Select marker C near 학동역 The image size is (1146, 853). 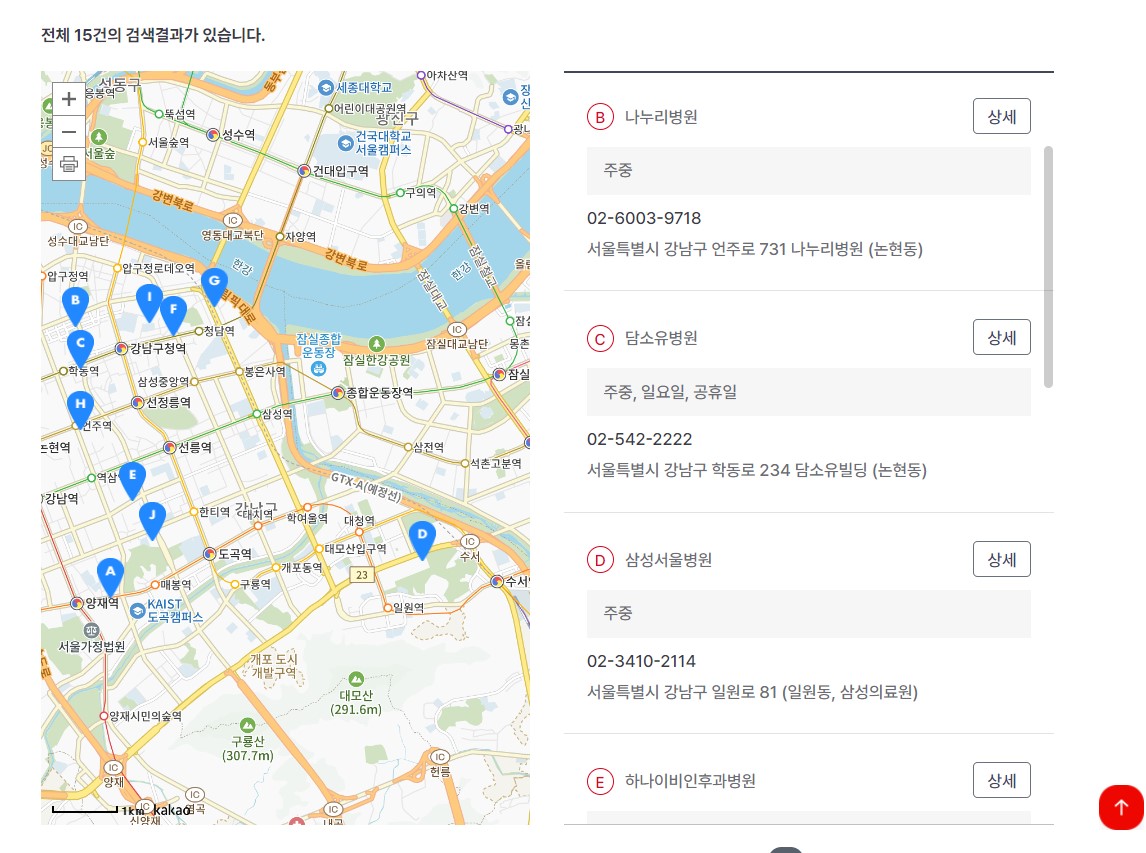80,345
